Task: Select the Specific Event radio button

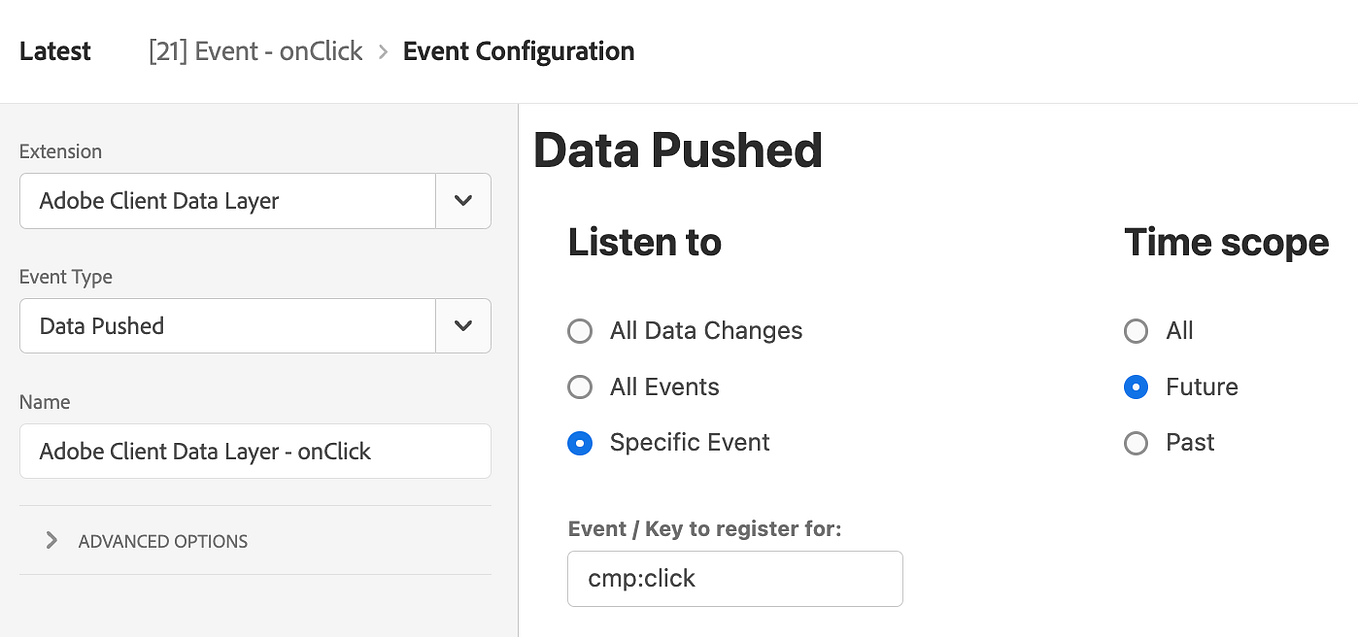Action: pyautogui.click(x=580, y=443)
